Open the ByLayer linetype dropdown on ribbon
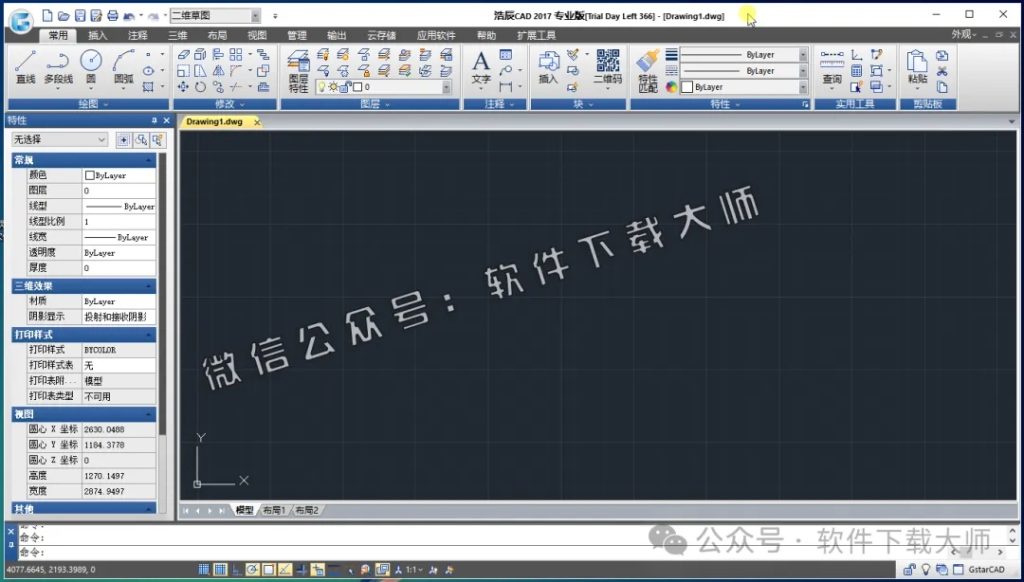The image size is (1024, 582). (x=803, y=71)
